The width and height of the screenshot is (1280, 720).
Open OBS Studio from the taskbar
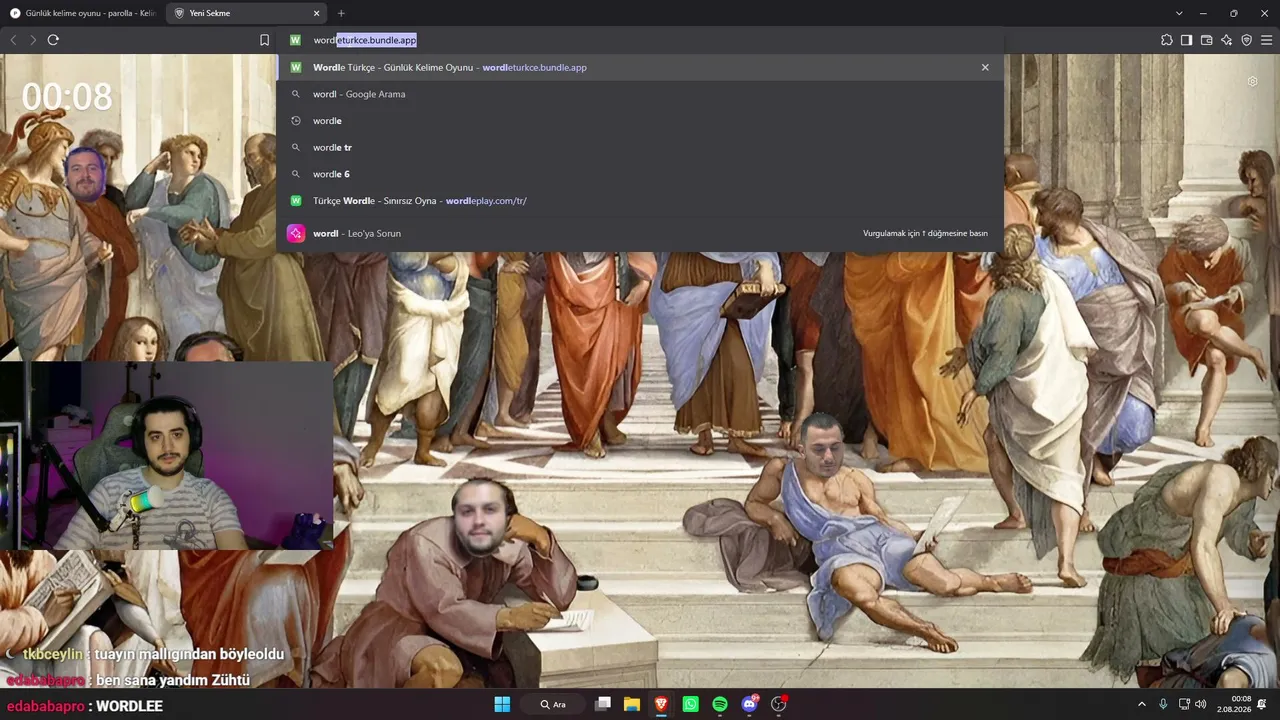[779, 704]
